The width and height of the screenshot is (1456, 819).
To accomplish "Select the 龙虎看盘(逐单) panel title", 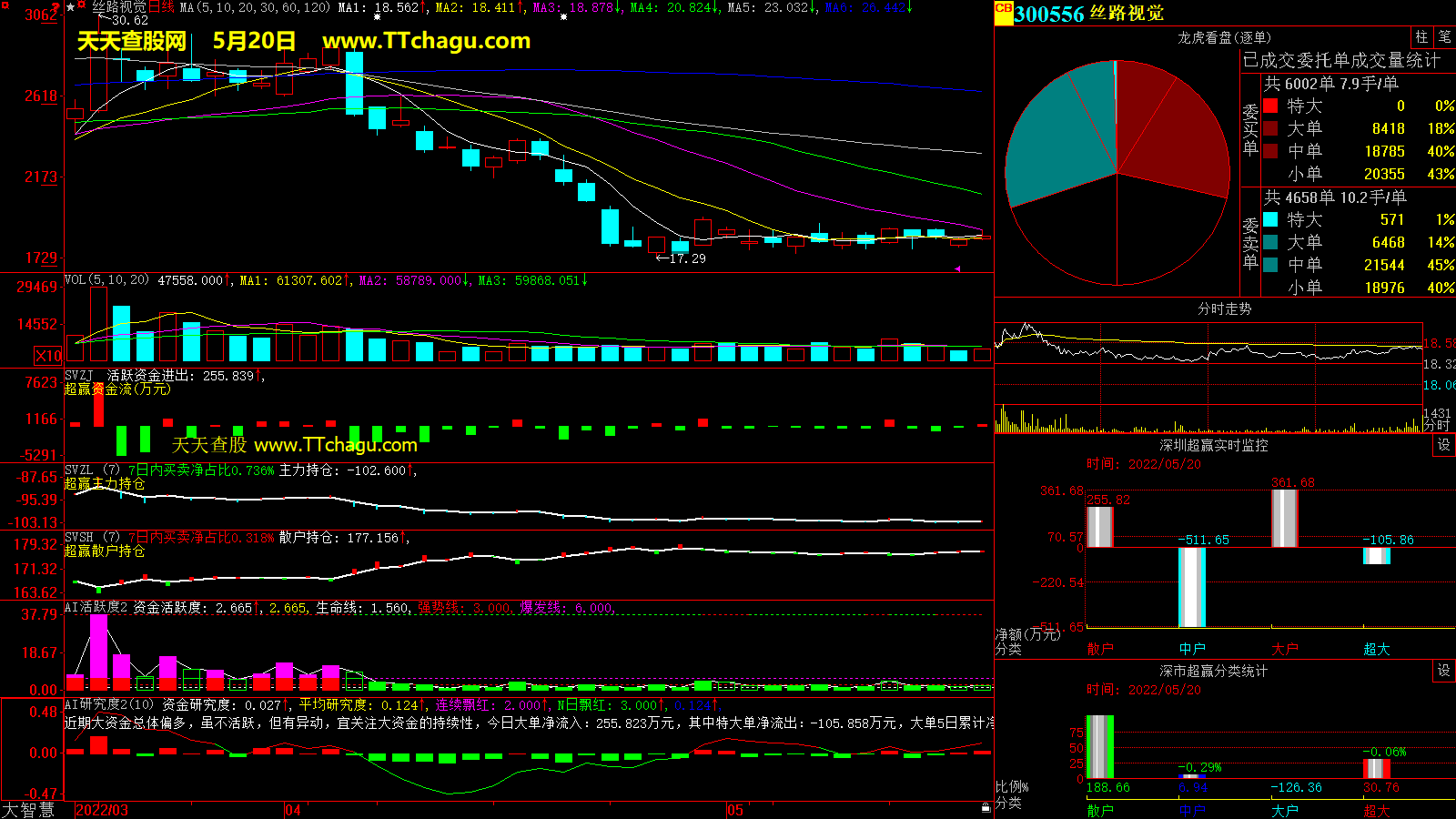I will coord(1224,37).
